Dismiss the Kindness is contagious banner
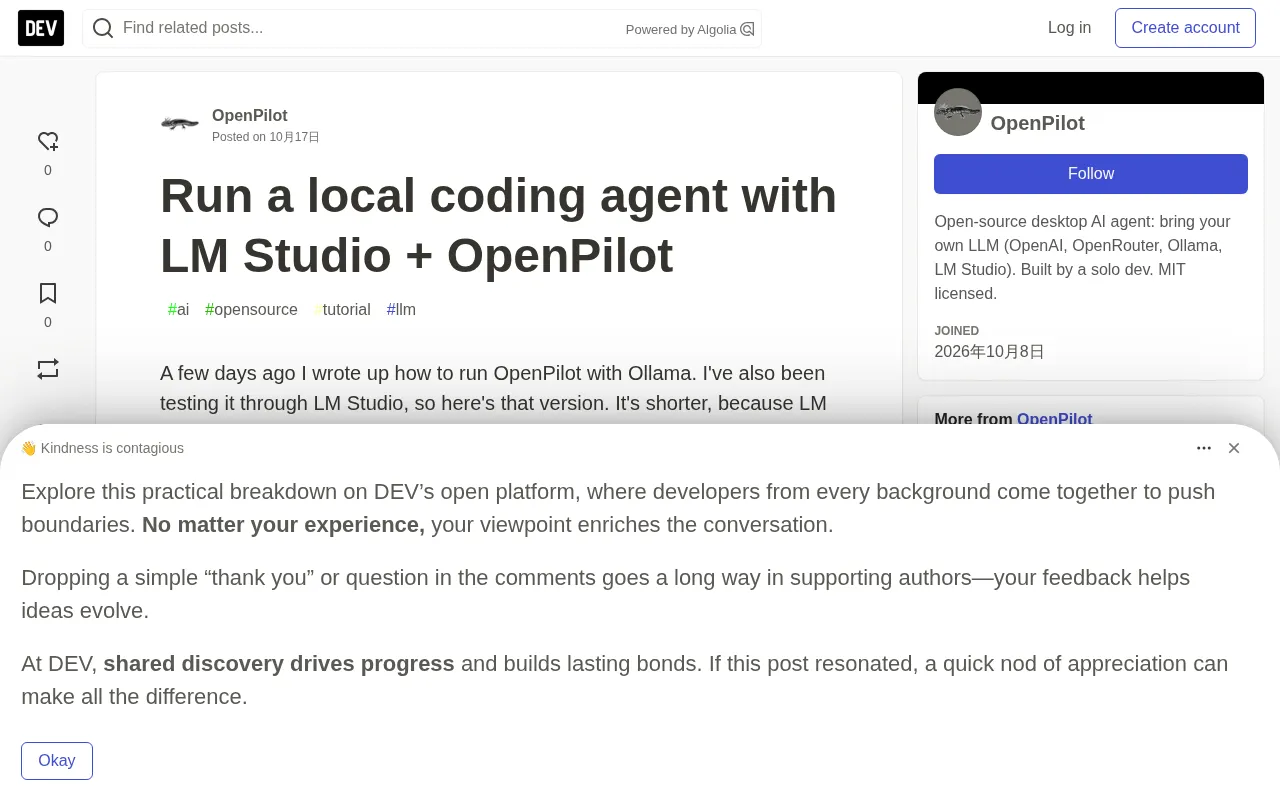 (1234, 448)
